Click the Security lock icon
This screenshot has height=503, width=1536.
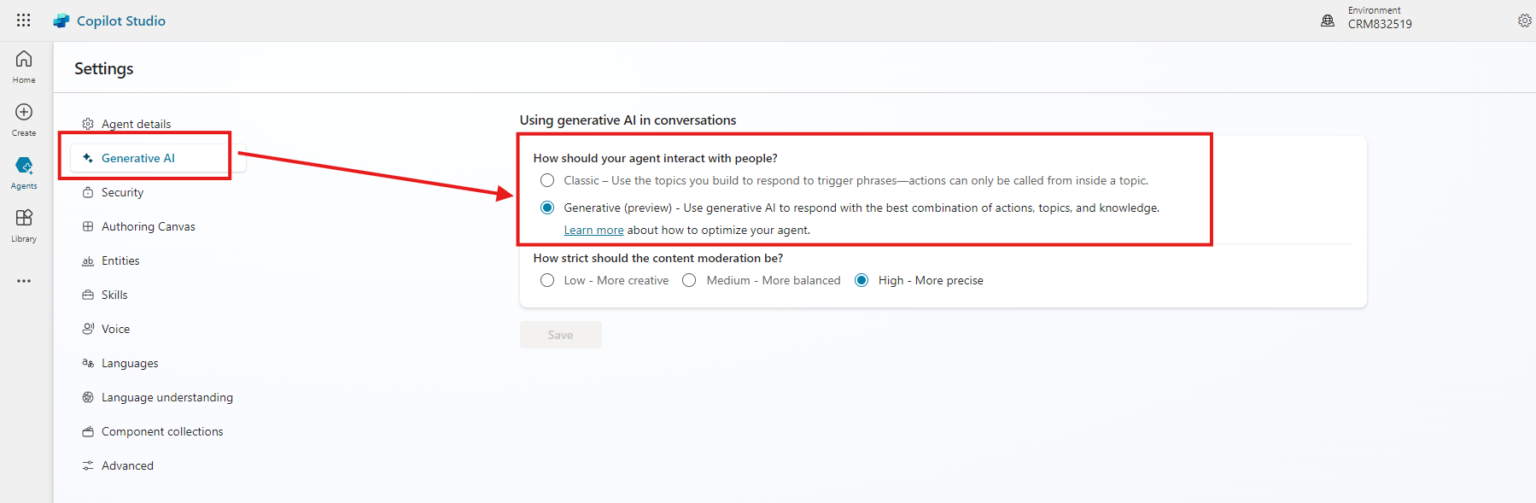tap(88, 192)
